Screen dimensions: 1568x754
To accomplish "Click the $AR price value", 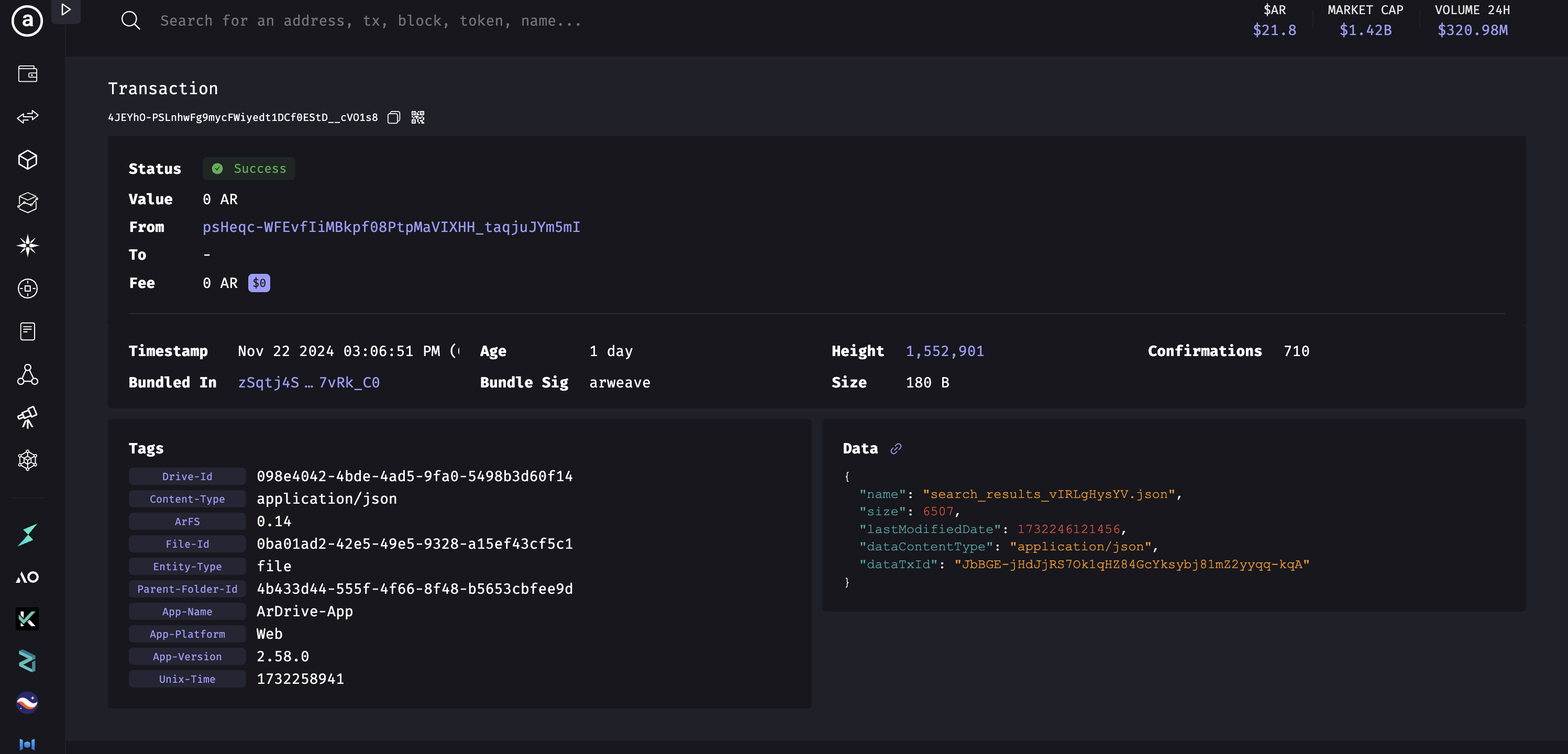I will (x=1274, y=30).
